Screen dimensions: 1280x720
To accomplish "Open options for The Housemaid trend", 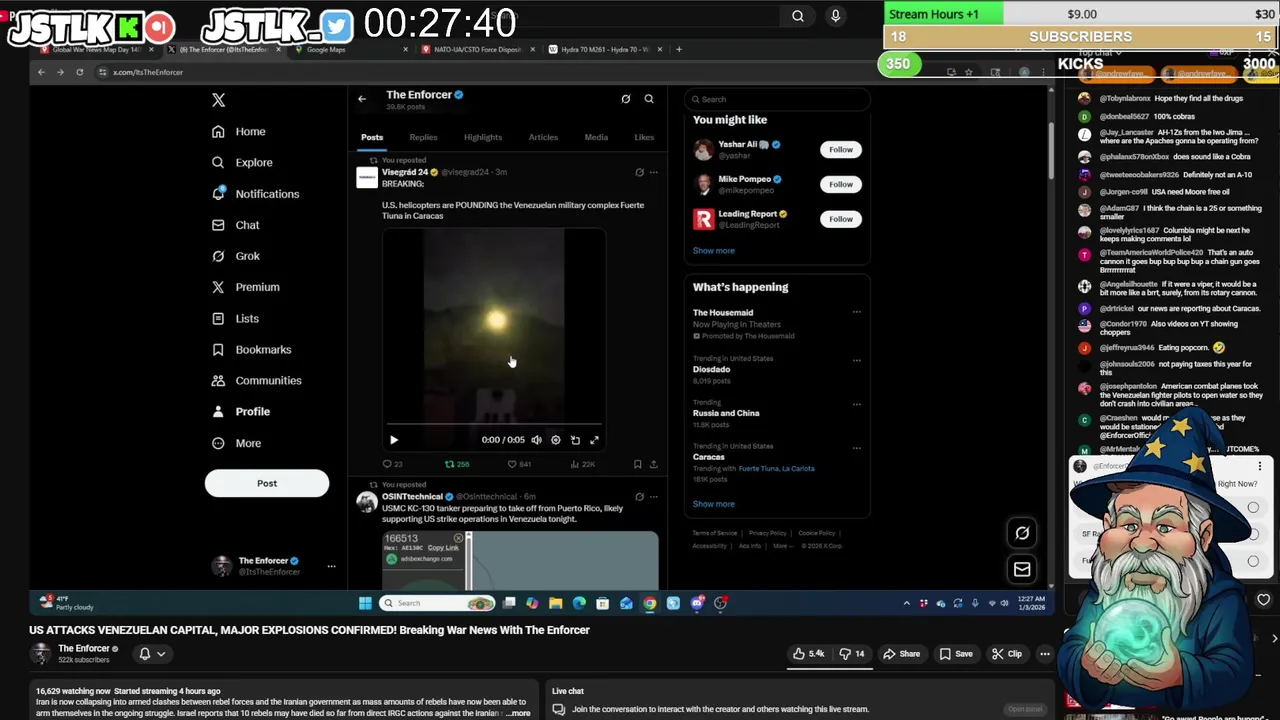I will coord(856,312).
